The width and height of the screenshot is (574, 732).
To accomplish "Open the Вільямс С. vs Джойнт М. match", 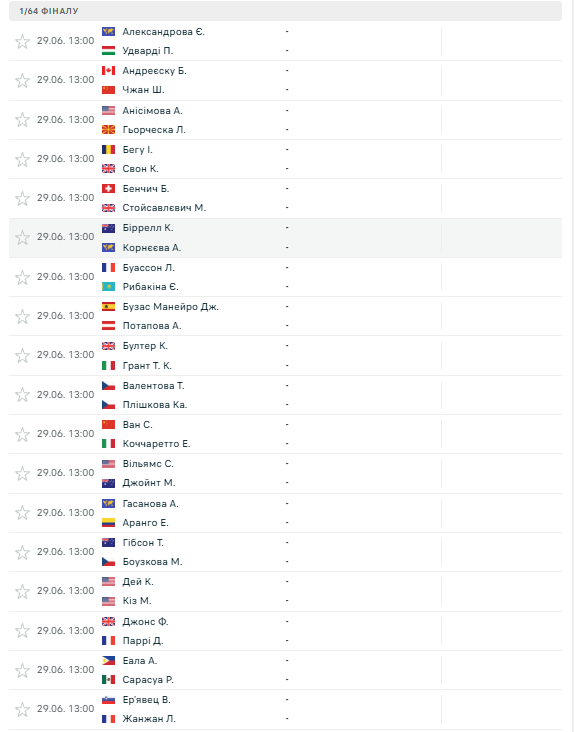I will coord(285,473).
